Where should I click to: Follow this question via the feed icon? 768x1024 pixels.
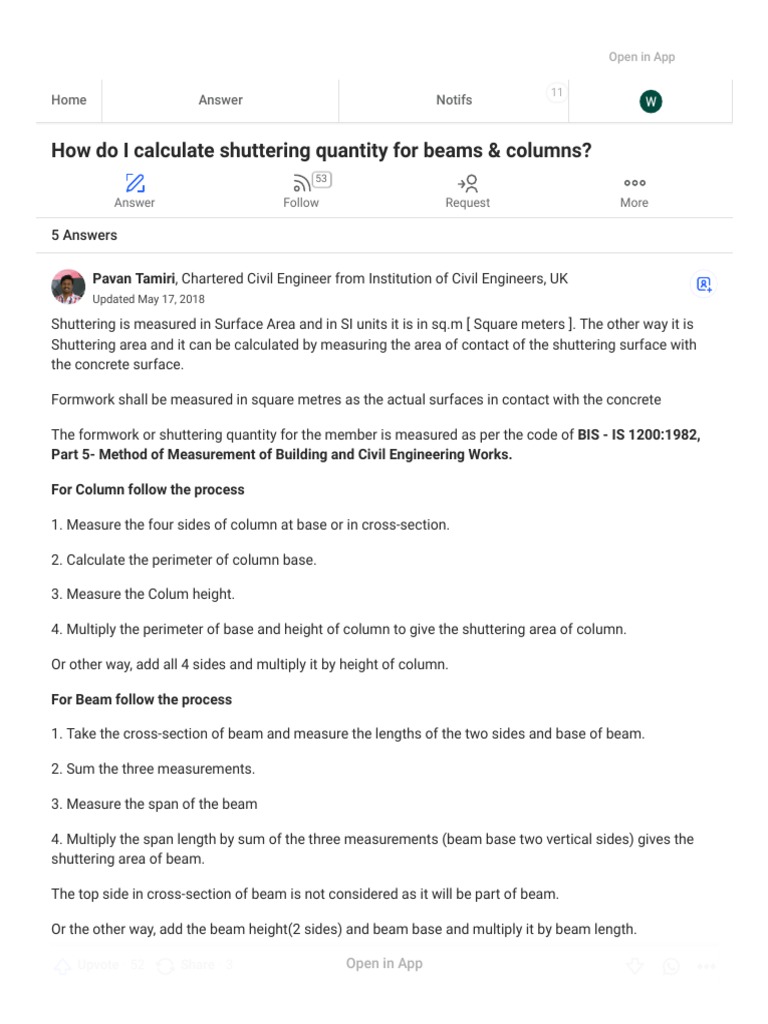[x=301, y=183]
